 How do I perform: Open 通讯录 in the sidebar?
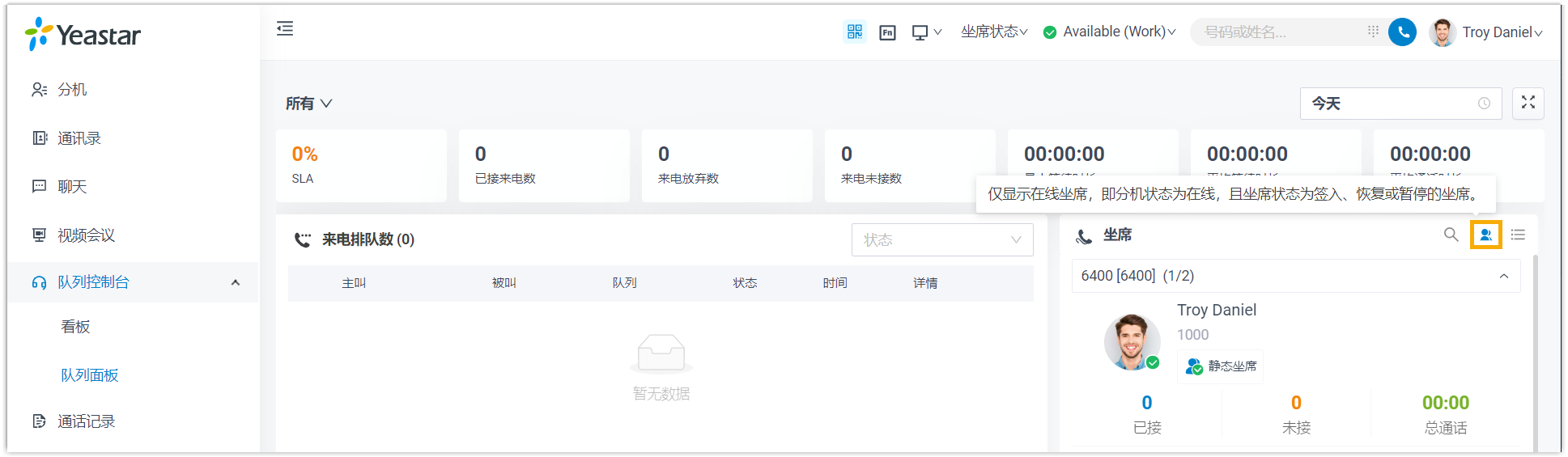click(79, 138)
